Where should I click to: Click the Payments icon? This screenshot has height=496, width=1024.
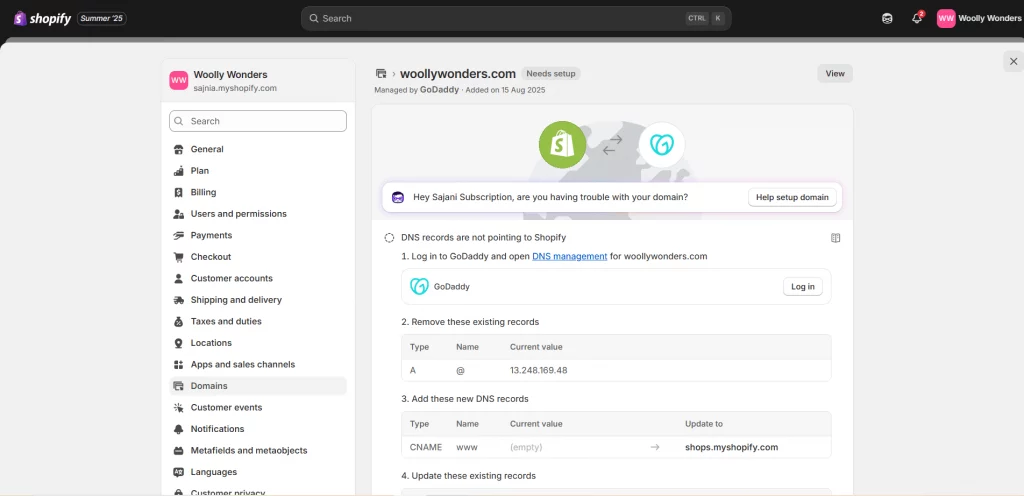click(x=178, y=236)
